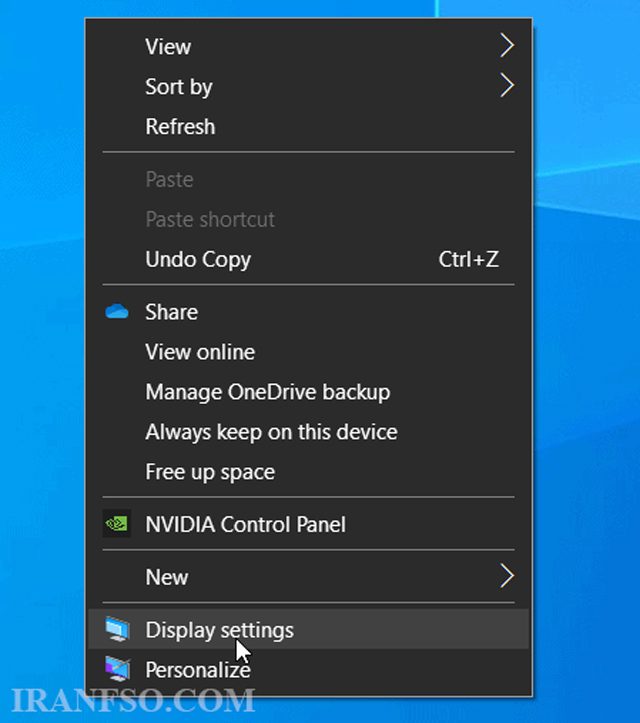This screenshot has width=640, height=723.
Task: Select Undo Copy from the menu
Action: pyautogui.click(x=308, y=260)
